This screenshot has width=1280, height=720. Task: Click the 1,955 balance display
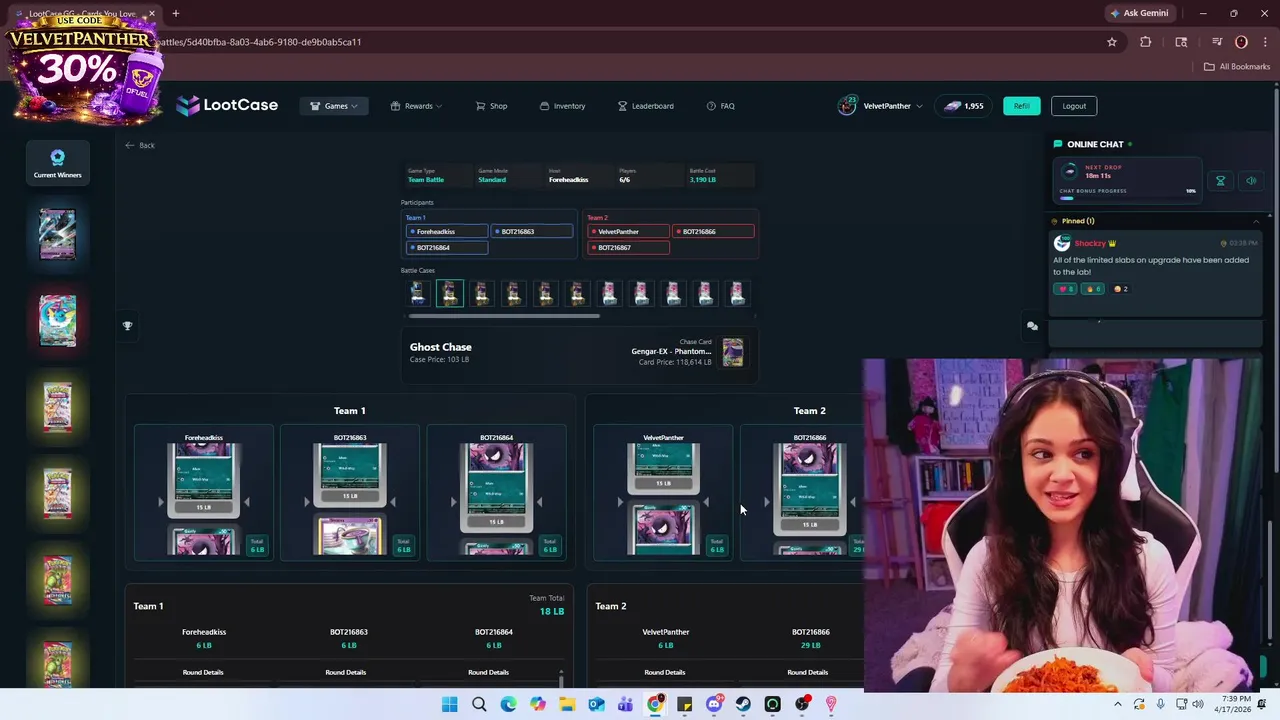(x=964, y=106)
